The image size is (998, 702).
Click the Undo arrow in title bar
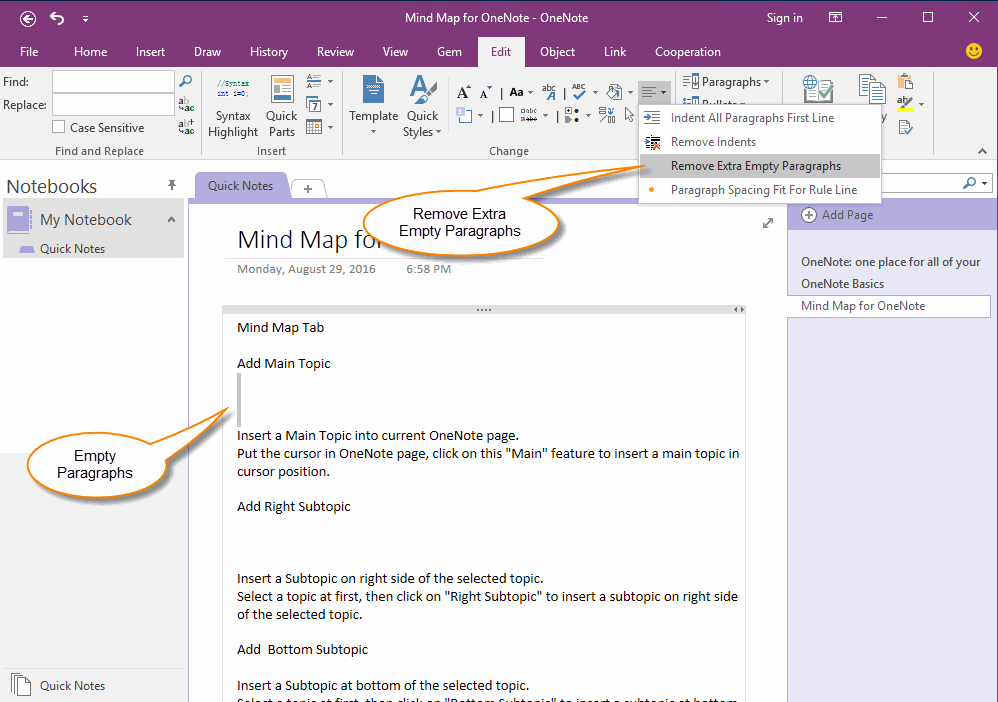point(57,18)
